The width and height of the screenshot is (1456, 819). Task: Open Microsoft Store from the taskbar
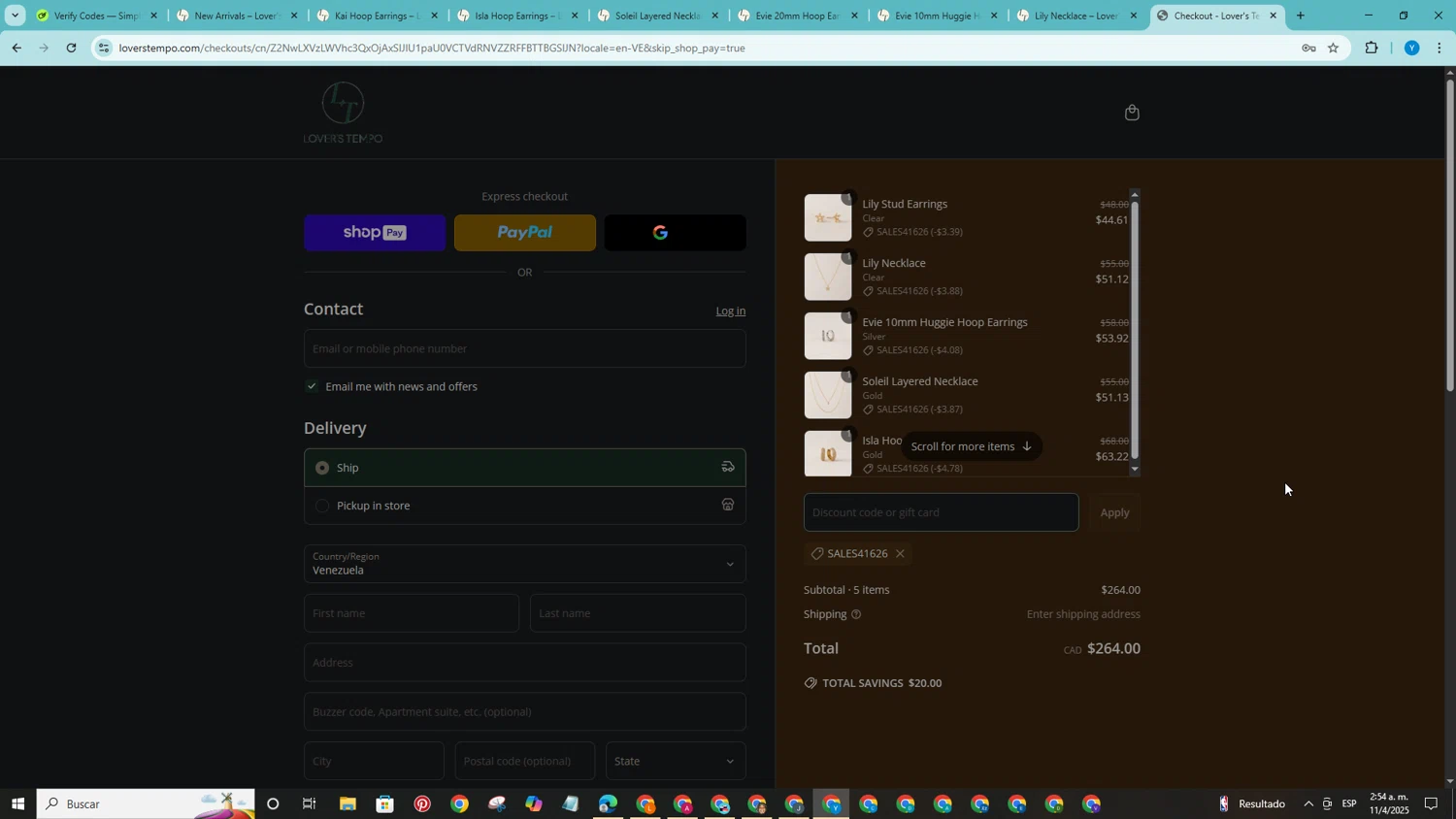385,804
